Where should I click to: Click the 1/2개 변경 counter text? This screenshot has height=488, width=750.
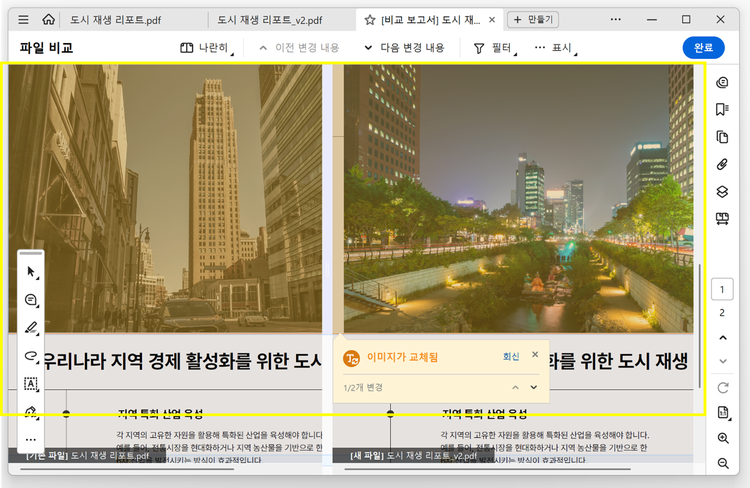(x=363, y=388)
